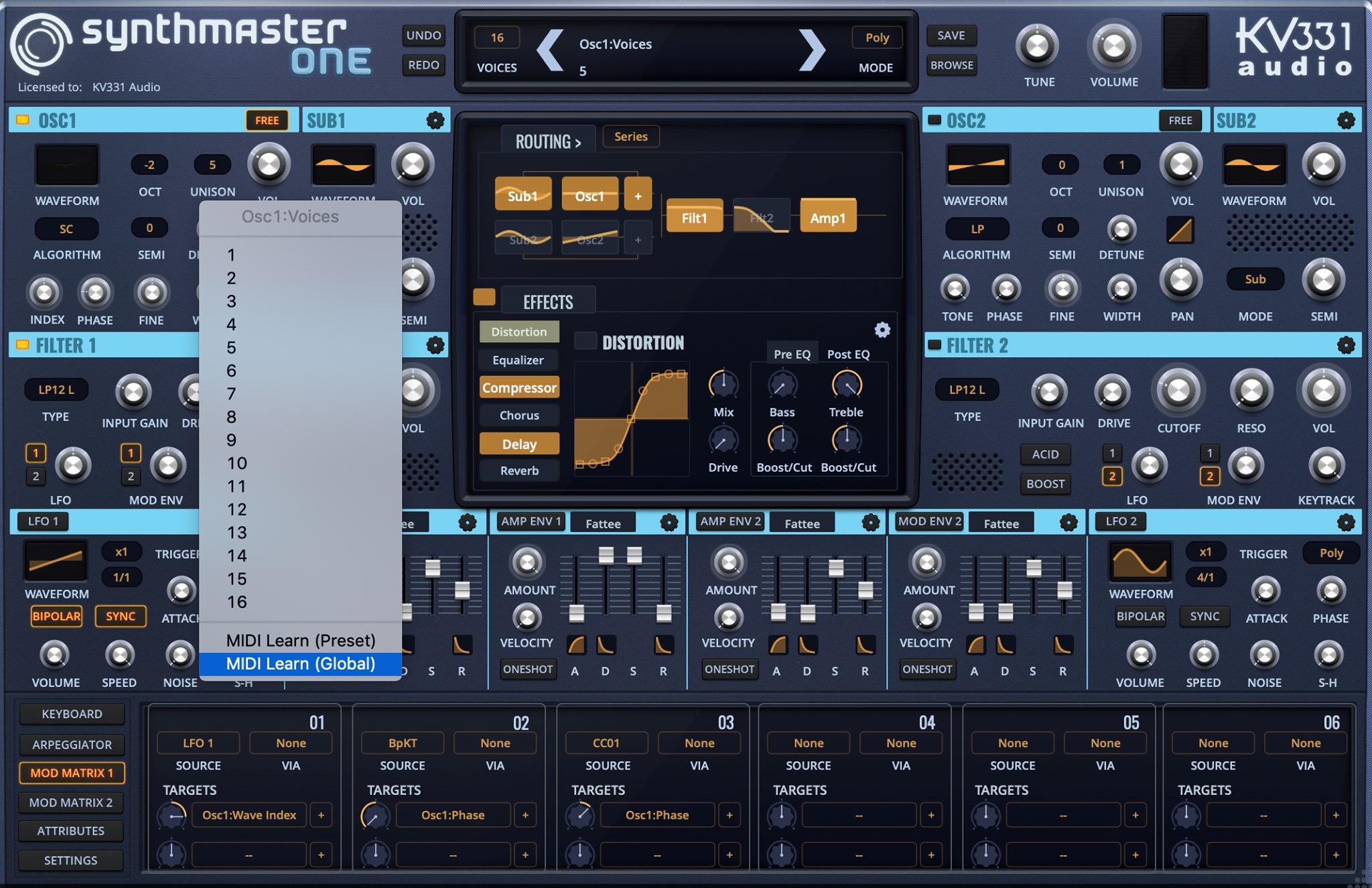The height and width of the screenshot is (888, 1372).
Task: Enable ACID mode on Filter 2
Action: point(1045,454)
